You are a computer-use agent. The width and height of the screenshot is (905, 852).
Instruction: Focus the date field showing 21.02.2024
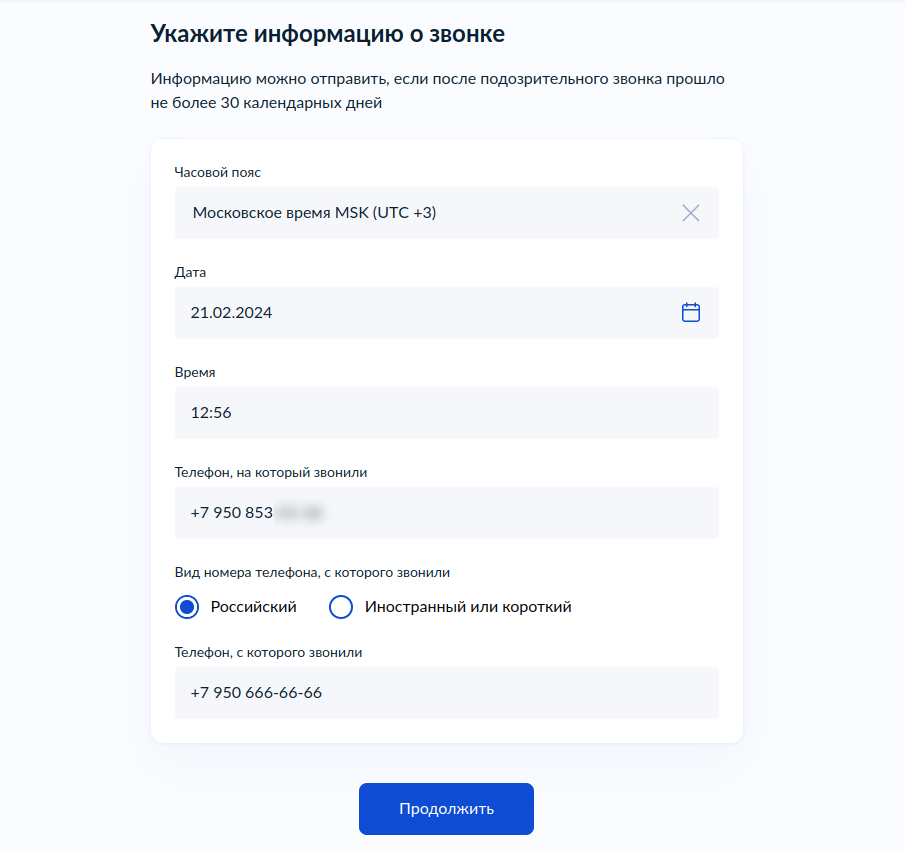[x=447, y=313]
